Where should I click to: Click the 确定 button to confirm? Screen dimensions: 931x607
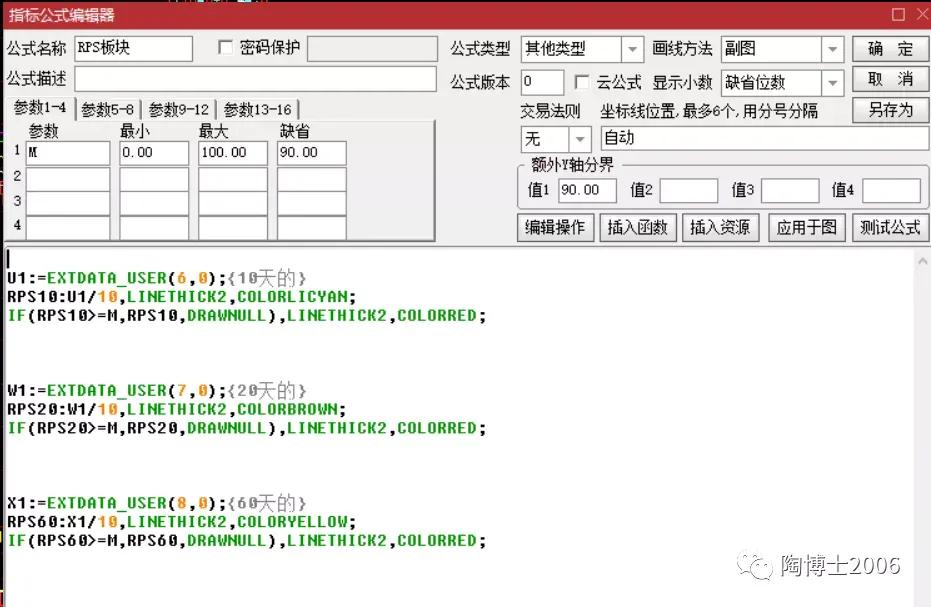pyautogui.click(x=889, y=48)
